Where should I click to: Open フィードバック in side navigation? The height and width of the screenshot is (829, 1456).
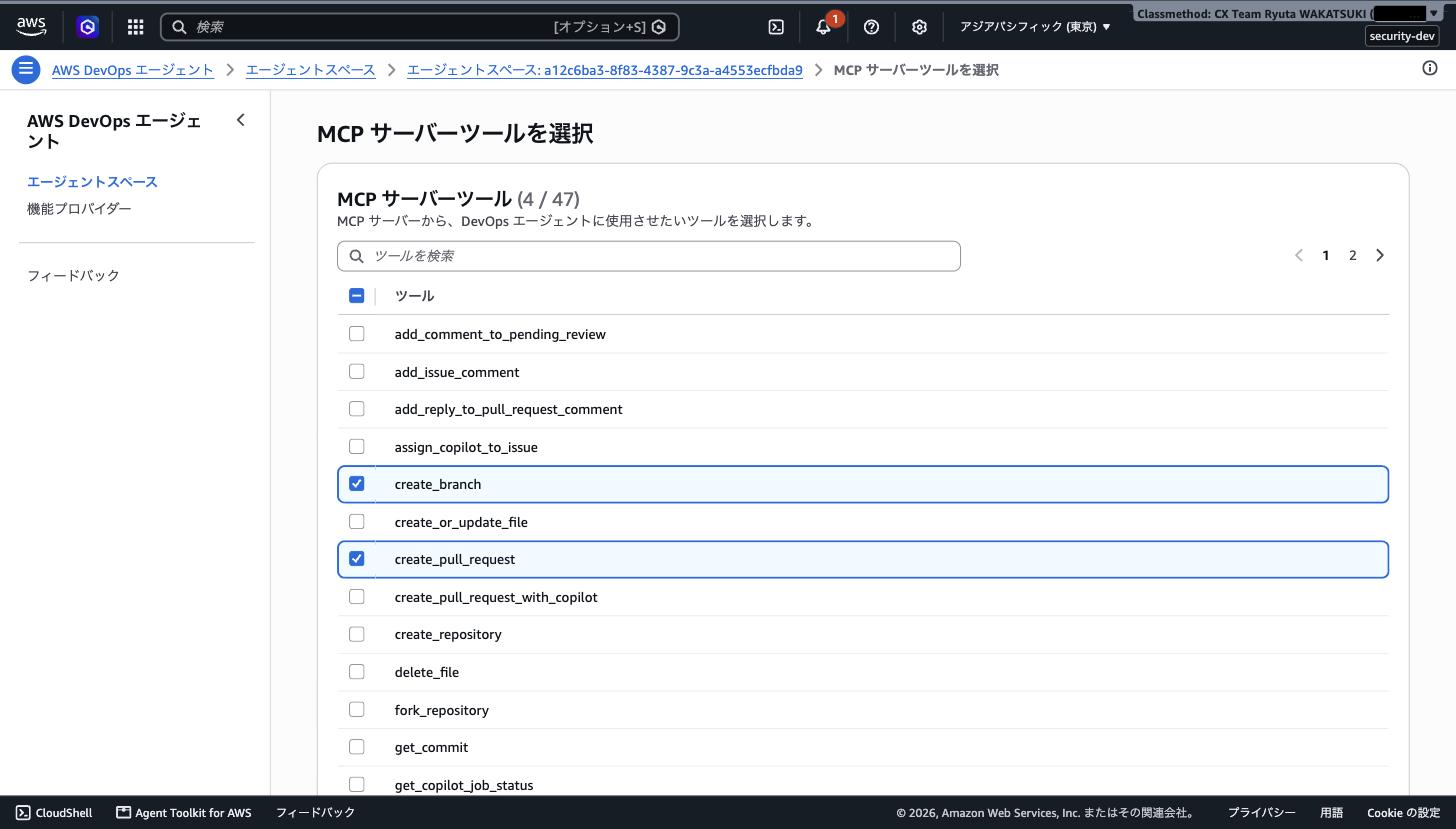pyautogui.click(x=73, y=275)
